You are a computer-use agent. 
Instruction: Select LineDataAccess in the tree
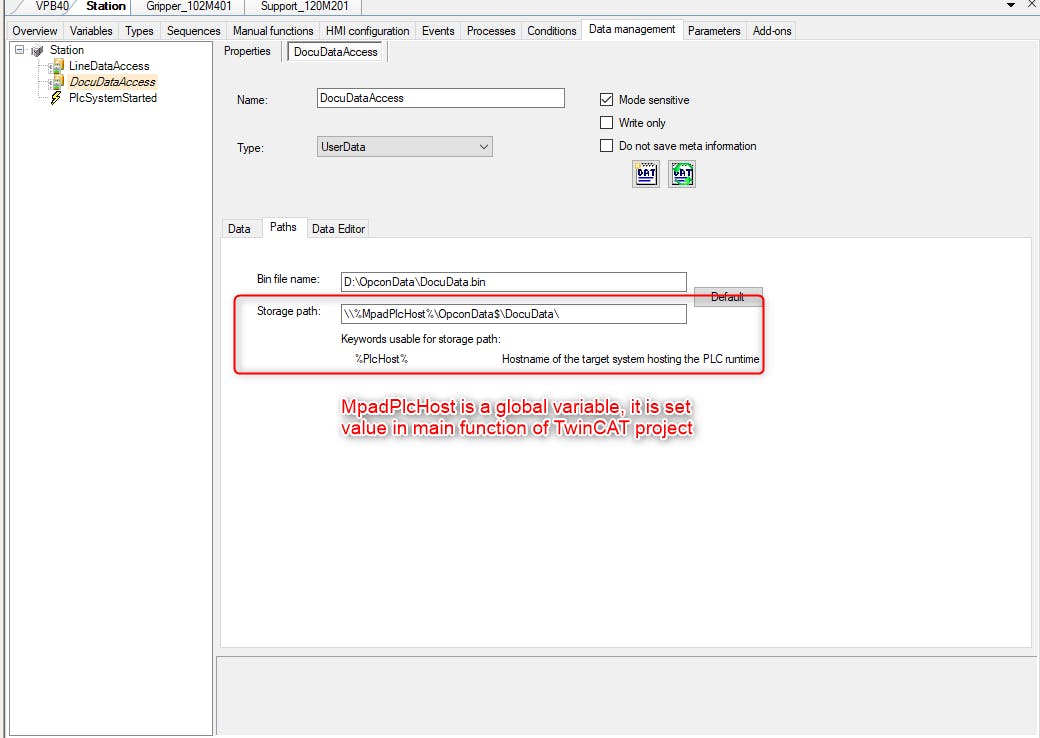tap(109, 66)
